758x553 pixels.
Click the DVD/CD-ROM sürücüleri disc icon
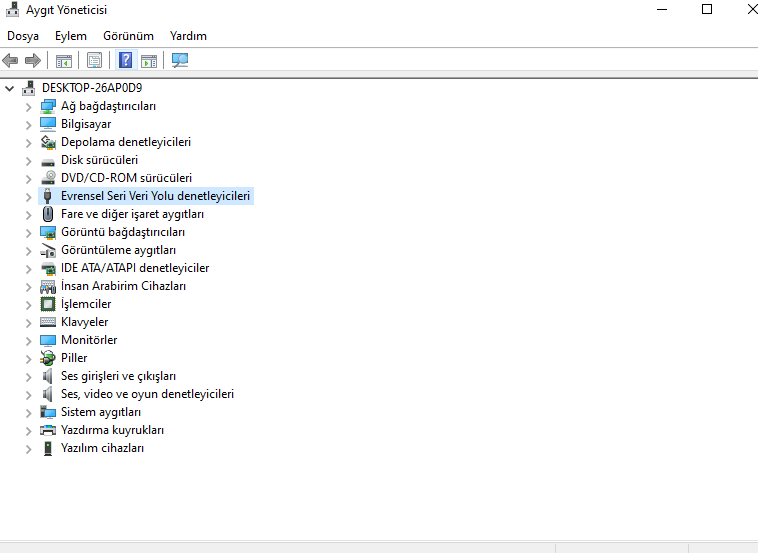pos(48,178)
